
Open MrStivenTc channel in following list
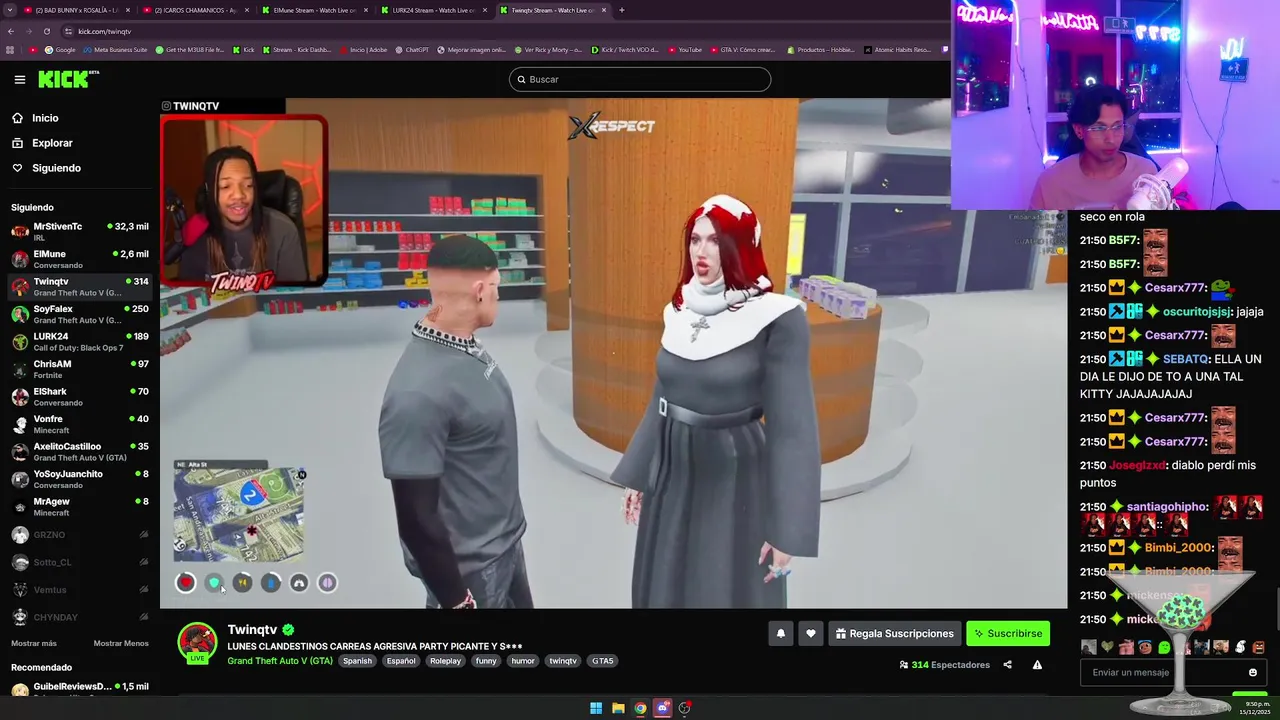[80, 231]
